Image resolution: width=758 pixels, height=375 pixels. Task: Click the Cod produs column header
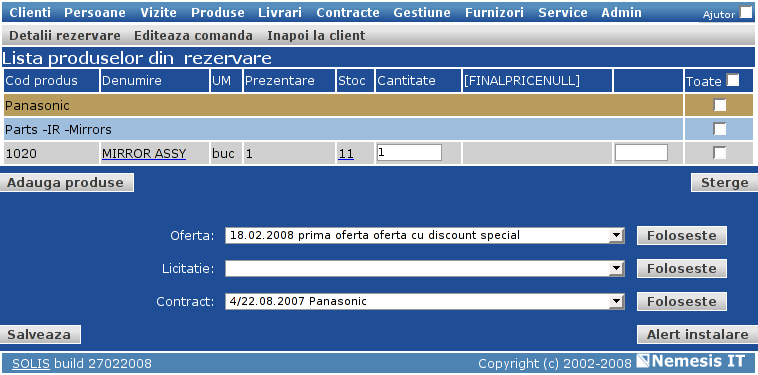pyautogui.click(x=51, y=80)
